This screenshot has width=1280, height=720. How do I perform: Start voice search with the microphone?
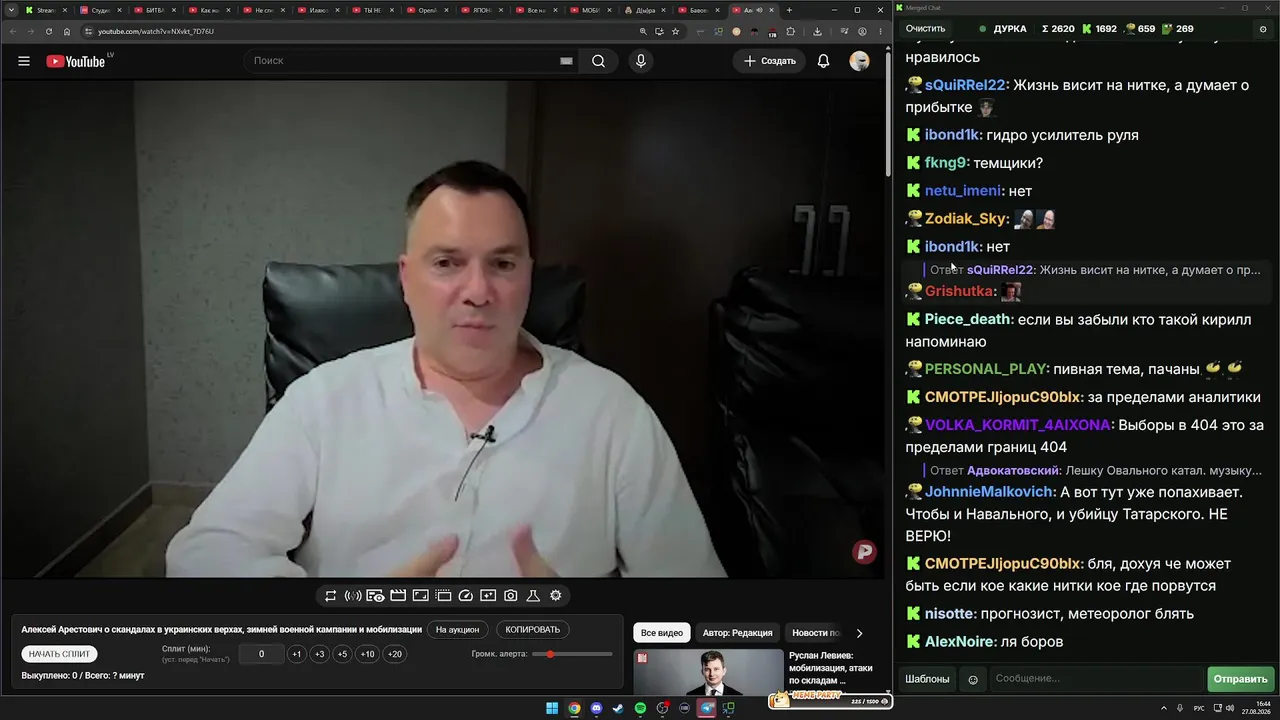click(641, 61)
